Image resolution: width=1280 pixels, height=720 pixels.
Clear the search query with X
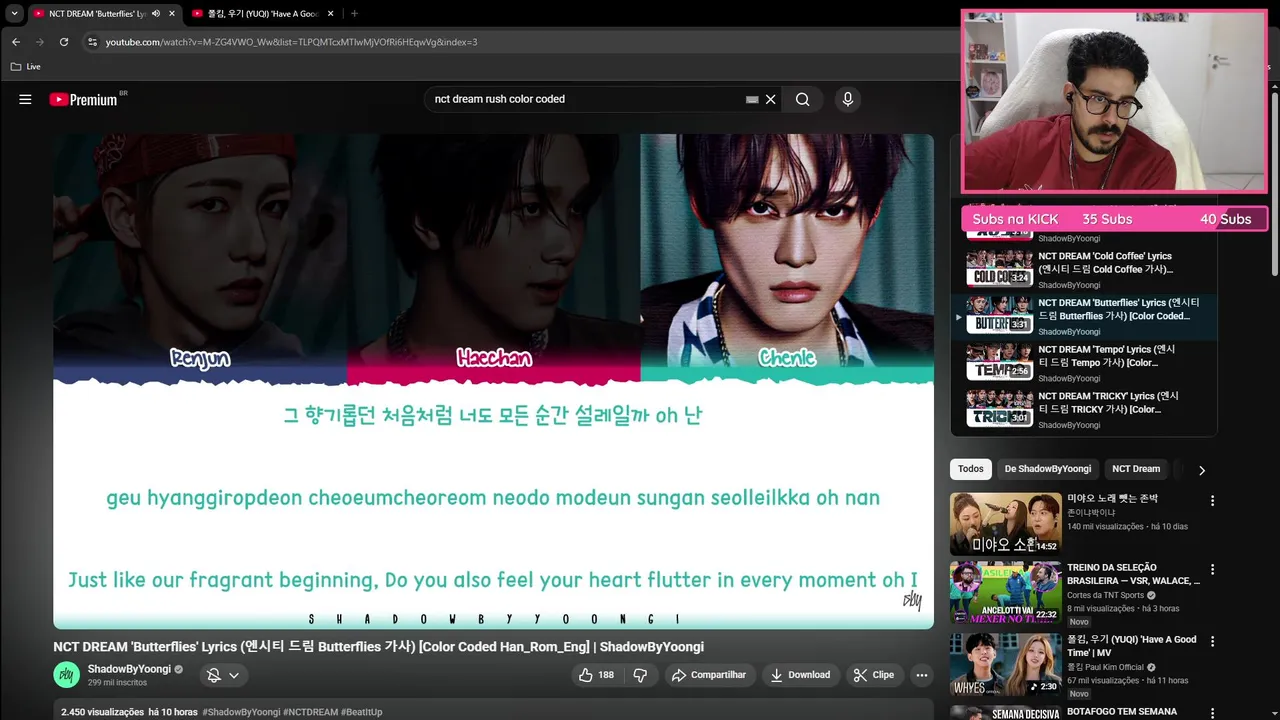pyautogui.click(x=771, y=99)
